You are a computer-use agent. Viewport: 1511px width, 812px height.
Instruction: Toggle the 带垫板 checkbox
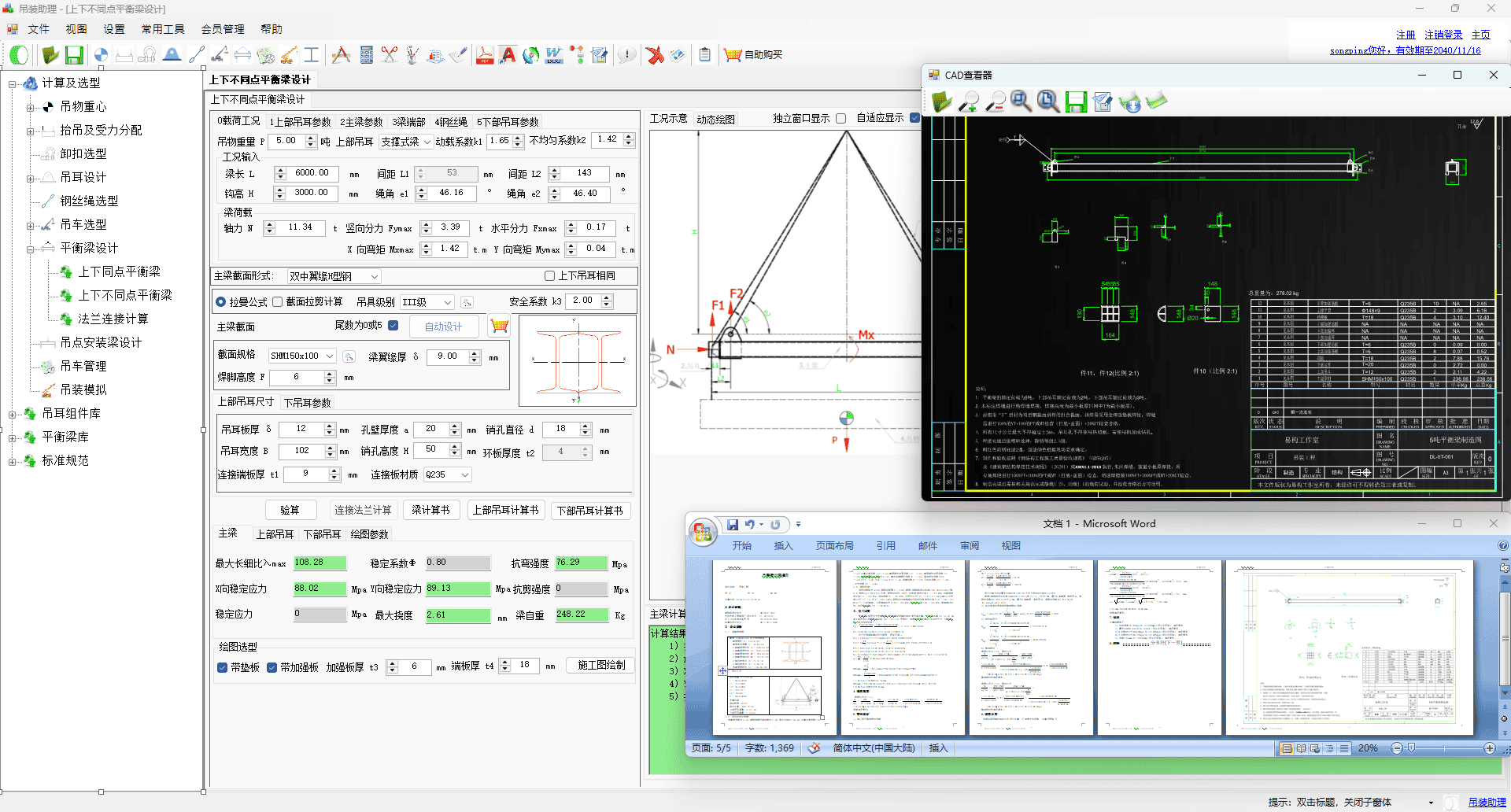[223, 667]
